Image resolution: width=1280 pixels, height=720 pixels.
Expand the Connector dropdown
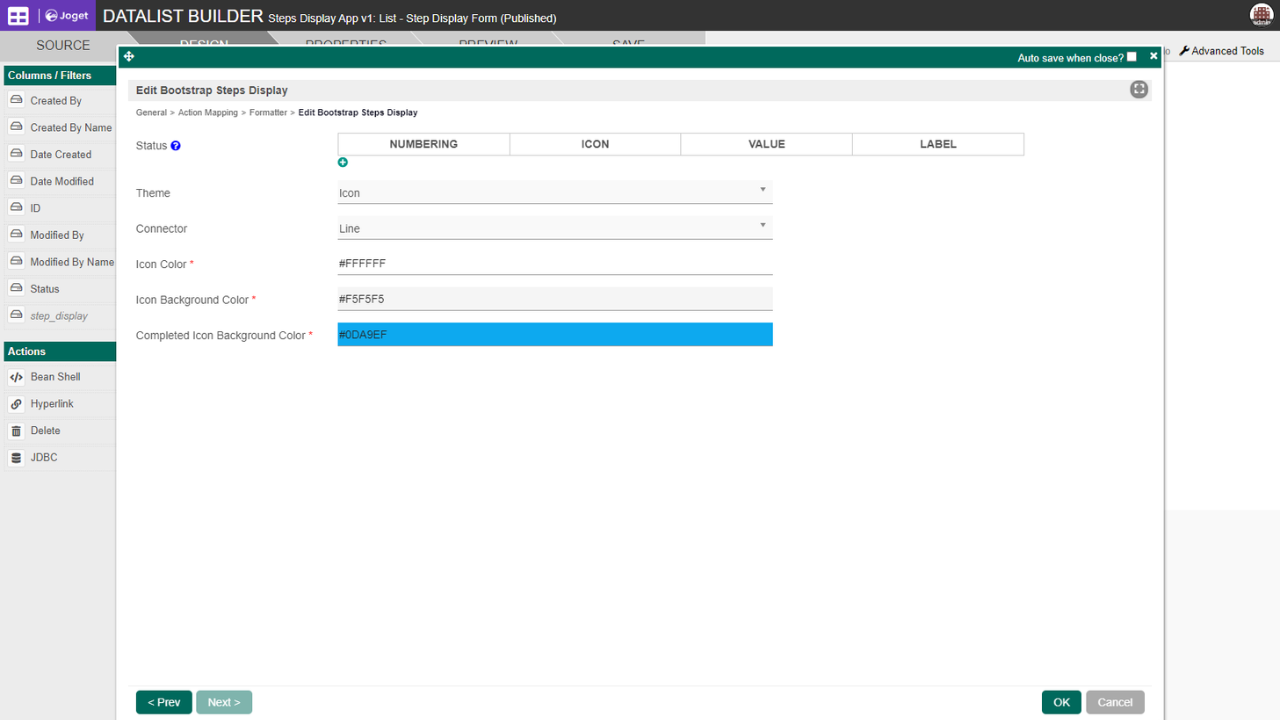tap(555, 228)
